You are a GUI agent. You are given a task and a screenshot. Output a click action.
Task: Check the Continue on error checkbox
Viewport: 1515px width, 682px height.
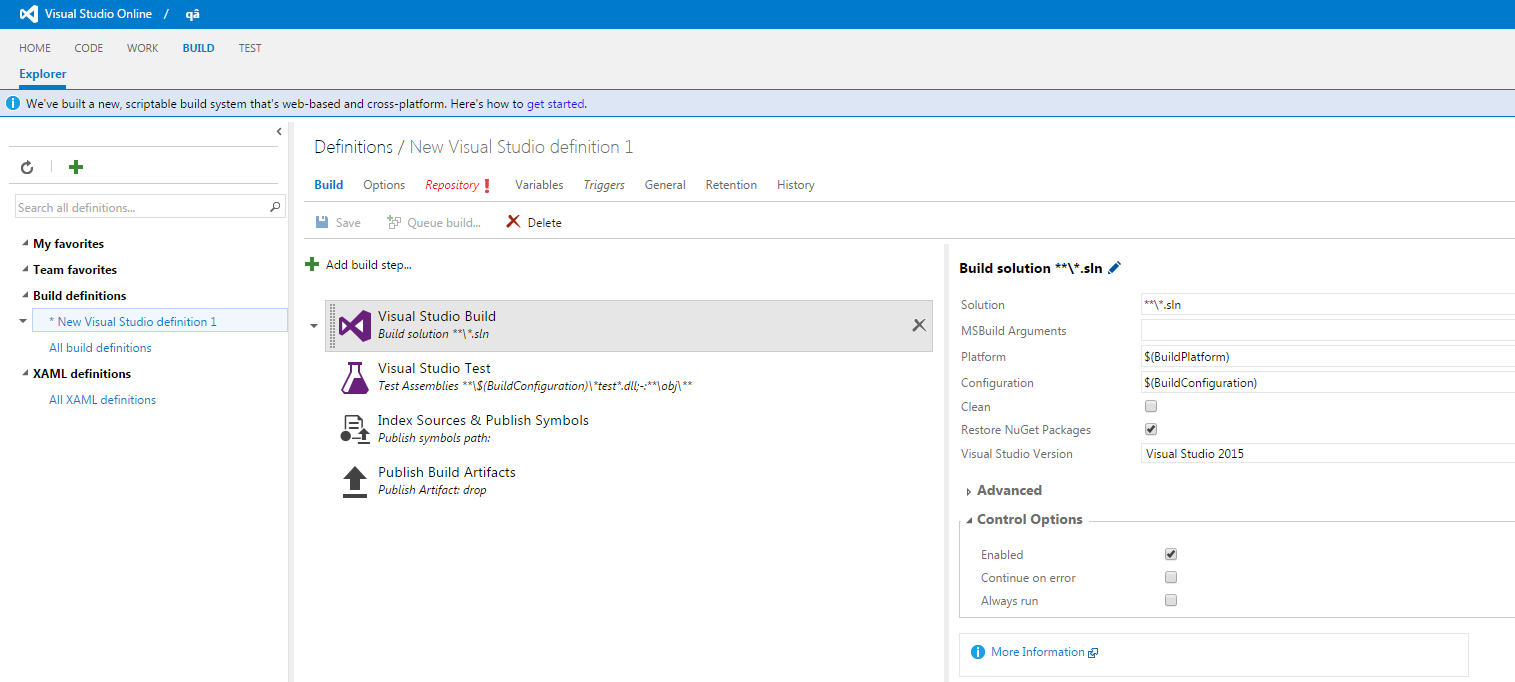1171,577
